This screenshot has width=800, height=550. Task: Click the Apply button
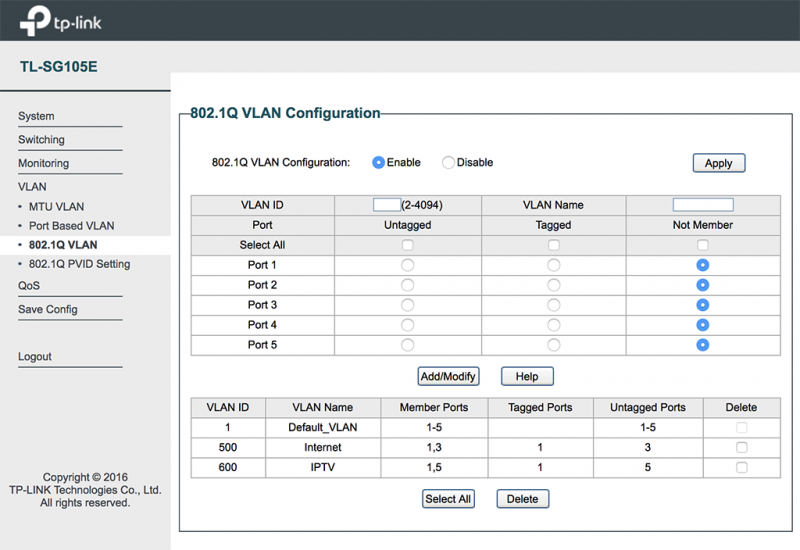coord(718,163)
